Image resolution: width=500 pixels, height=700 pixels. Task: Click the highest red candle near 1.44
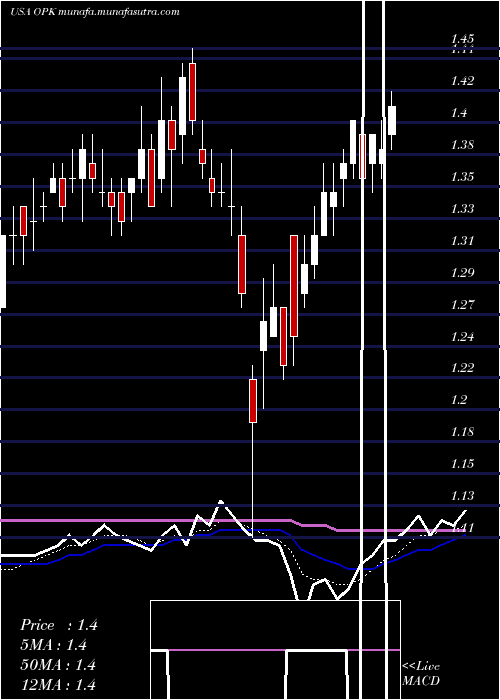[192, 92]
